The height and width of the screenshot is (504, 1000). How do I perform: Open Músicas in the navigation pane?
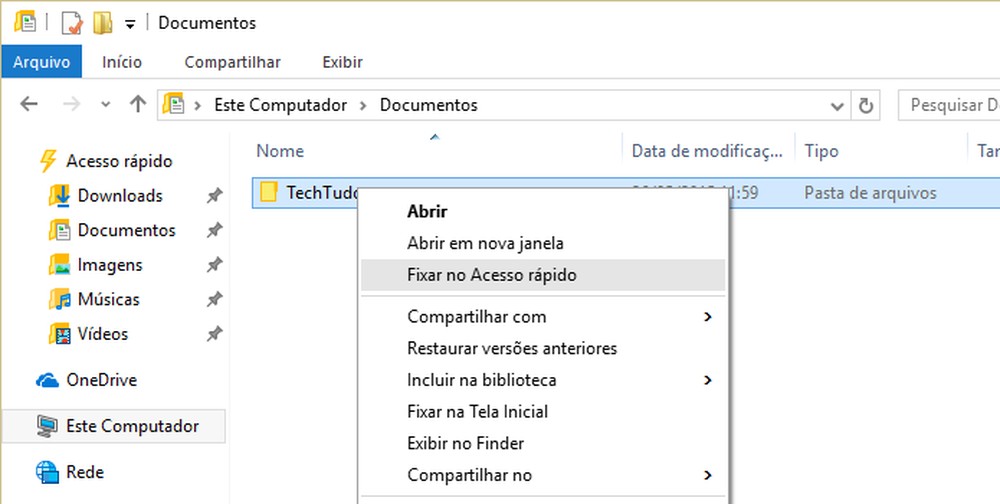(108, 299)
